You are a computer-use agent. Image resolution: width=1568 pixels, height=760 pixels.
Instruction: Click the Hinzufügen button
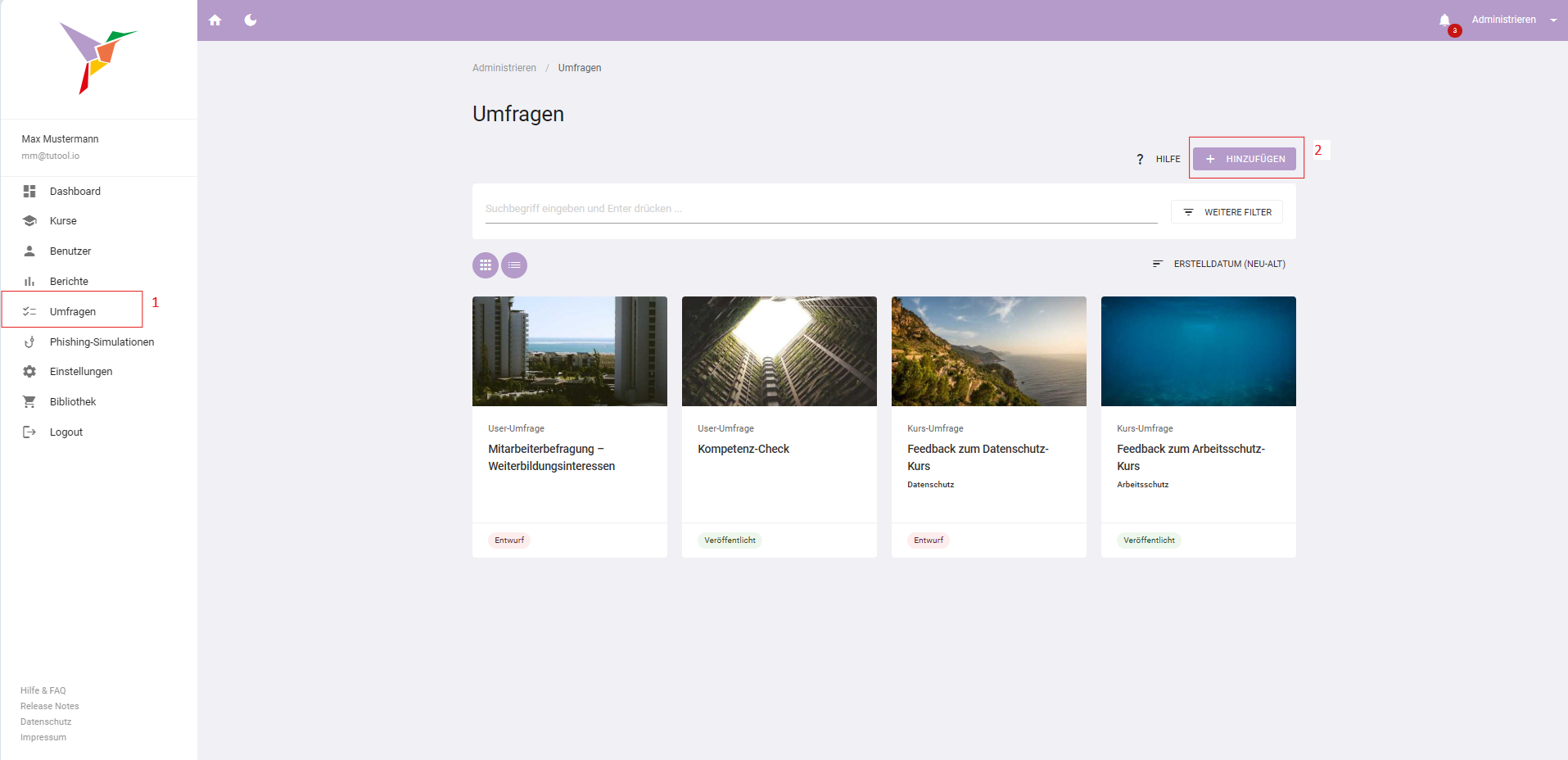[x=1244, y=159]
